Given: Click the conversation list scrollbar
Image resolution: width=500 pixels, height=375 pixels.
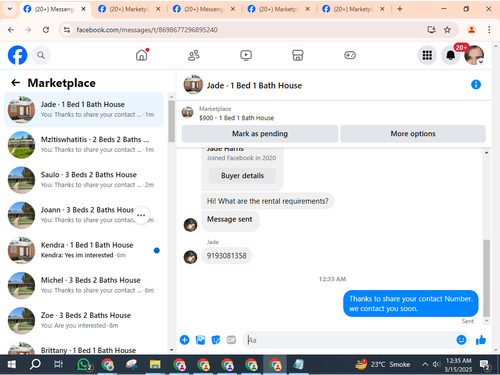Looking at the screenshot, I should [172, 121].
